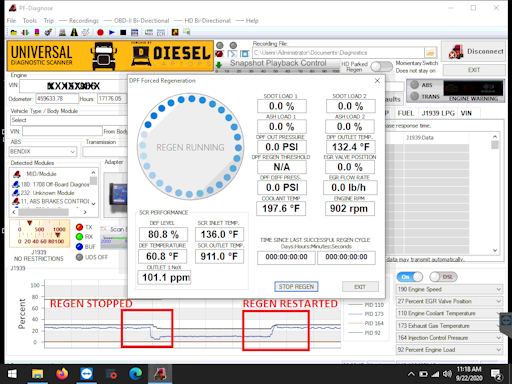This screenshot has width=512, height=384.
Task: Open the Trip menu
Action: (x=49, y=21)
